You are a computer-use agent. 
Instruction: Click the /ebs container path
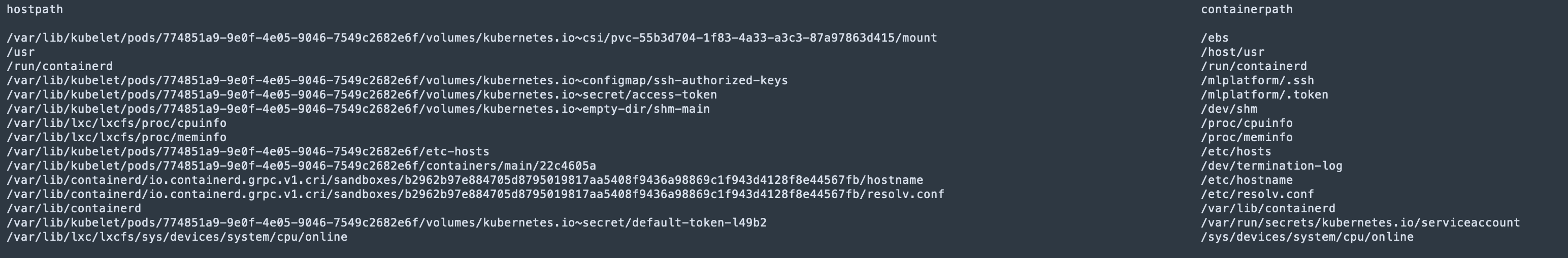(x=1215, y=38)
